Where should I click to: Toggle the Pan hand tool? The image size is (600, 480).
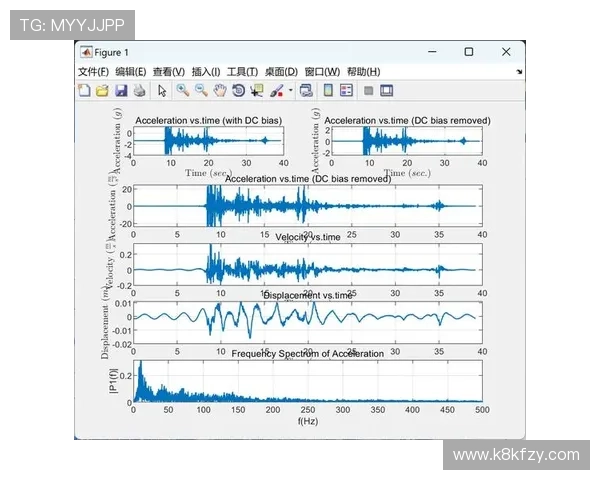point(219,90)
